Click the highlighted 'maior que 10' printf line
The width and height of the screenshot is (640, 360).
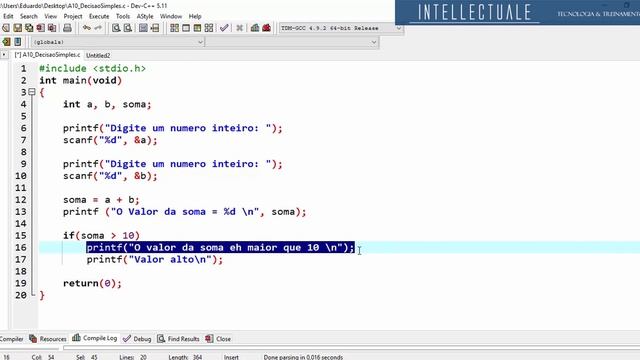(x=220, y=247)
